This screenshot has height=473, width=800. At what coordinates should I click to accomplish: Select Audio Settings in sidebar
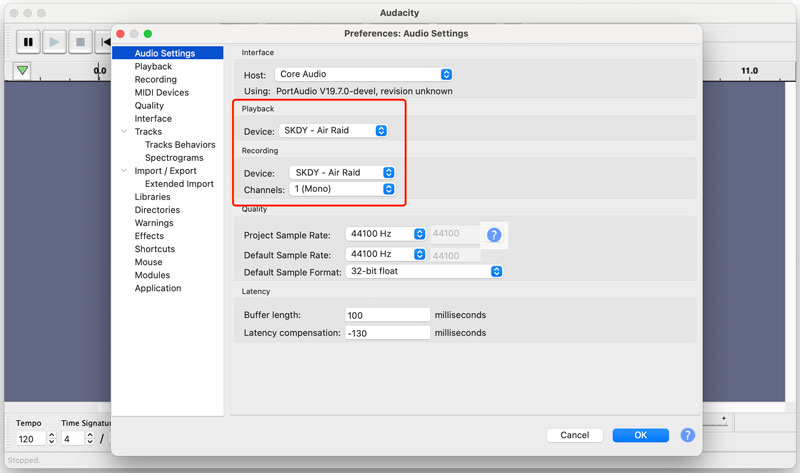coord(167,53)
